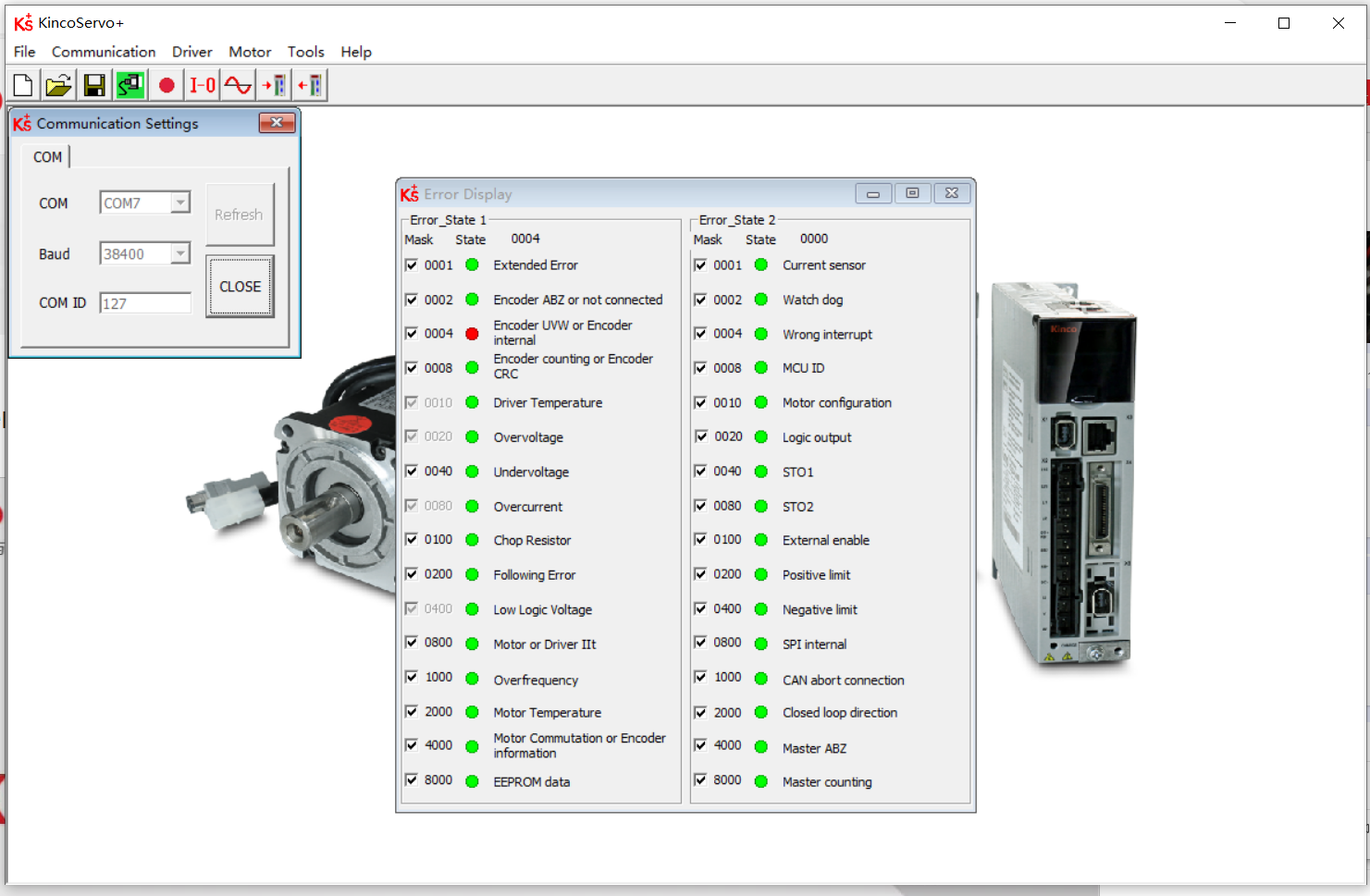Close the KincoServo+ main window
This screenshot has height=896, width=1370.
[1338, 23]
